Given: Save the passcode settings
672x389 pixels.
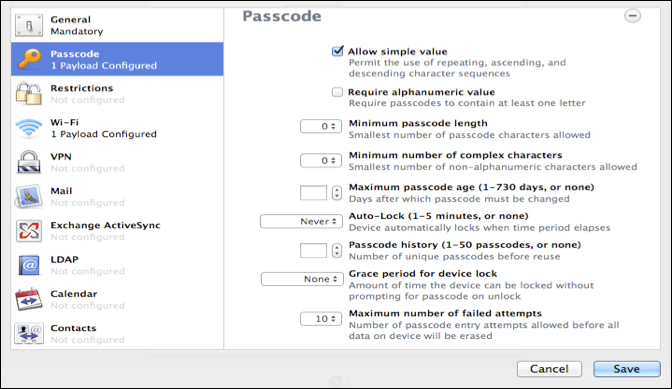Looking at the screenshot, I should tap(627, 369).
